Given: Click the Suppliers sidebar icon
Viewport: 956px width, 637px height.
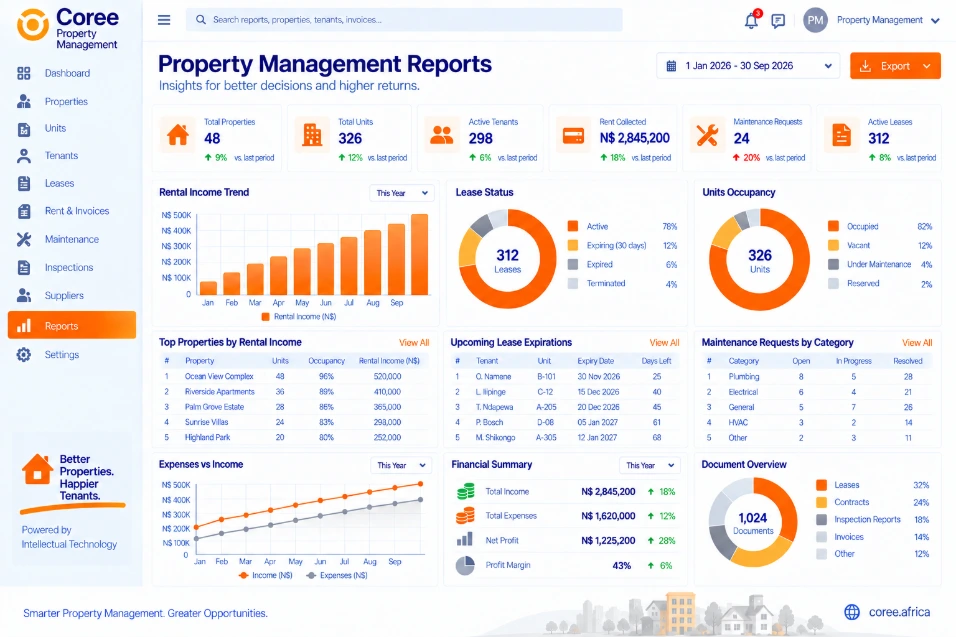Looking at the screenshot, I should [x=24, y=295].
